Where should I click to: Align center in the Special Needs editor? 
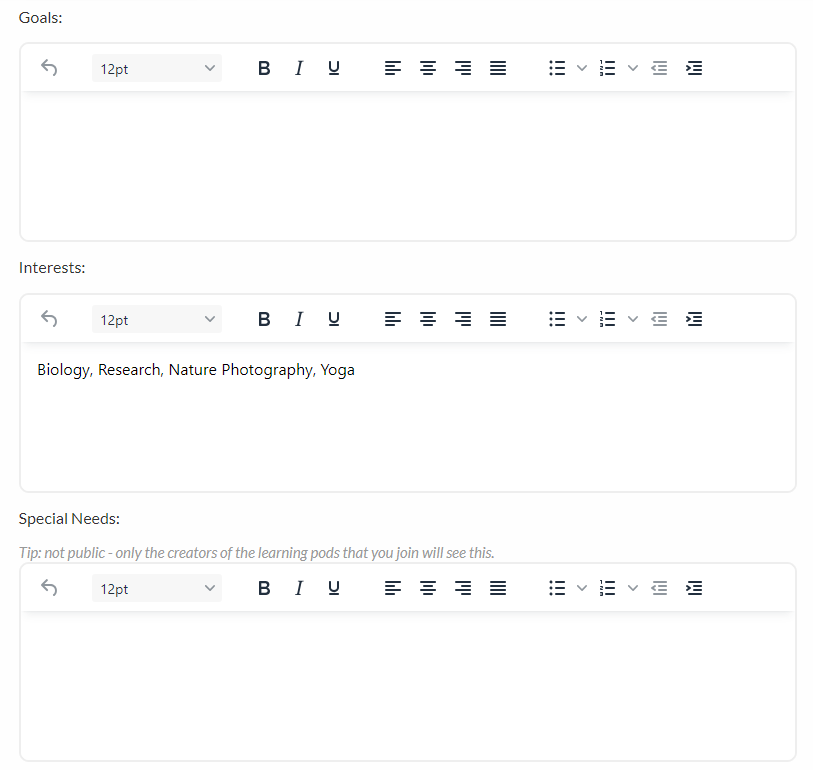coord(428,588)
